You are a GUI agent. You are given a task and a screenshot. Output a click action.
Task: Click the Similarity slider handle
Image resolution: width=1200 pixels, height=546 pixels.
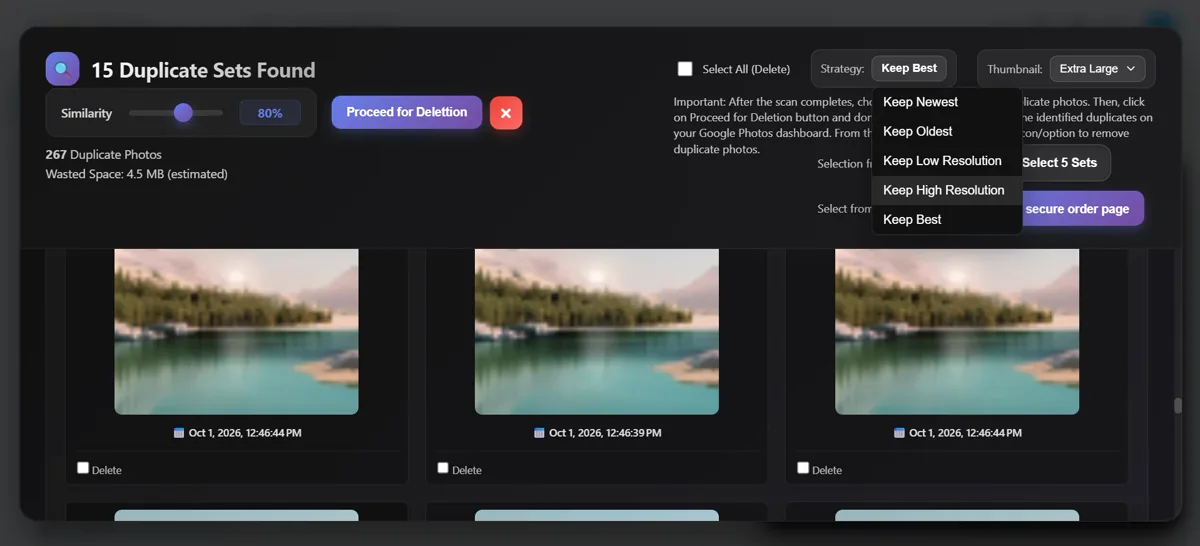(x=183, y=113)
